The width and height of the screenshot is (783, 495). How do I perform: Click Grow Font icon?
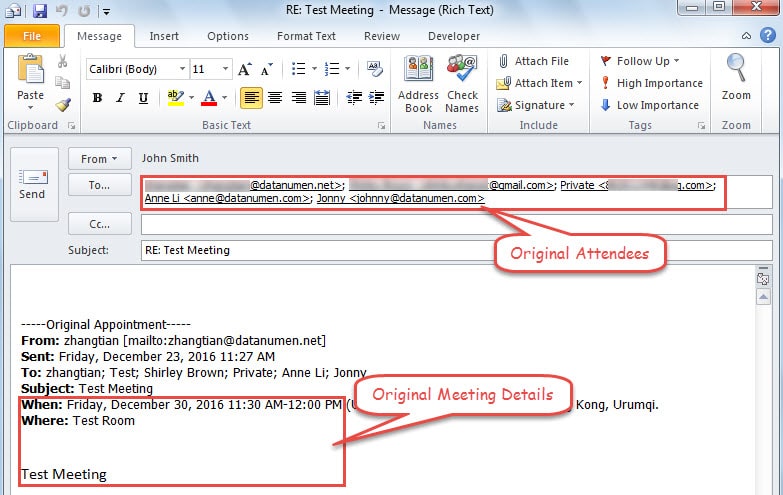coord(245,69)
